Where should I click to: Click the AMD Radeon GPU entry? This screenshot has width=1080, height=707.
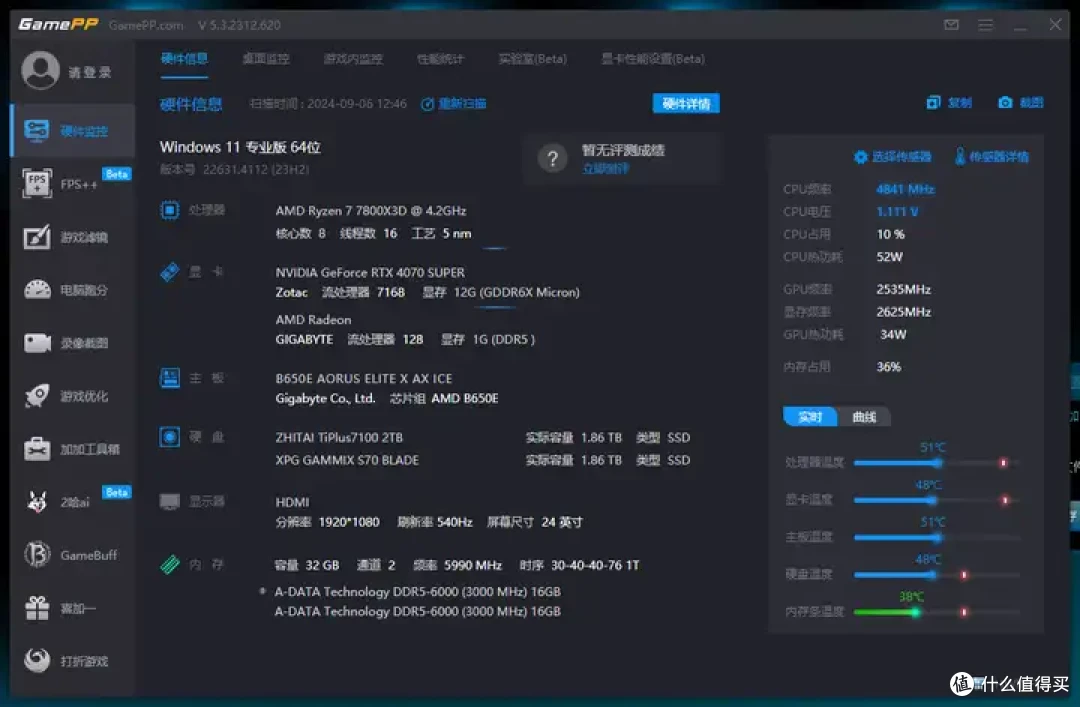tap(313, 320)
